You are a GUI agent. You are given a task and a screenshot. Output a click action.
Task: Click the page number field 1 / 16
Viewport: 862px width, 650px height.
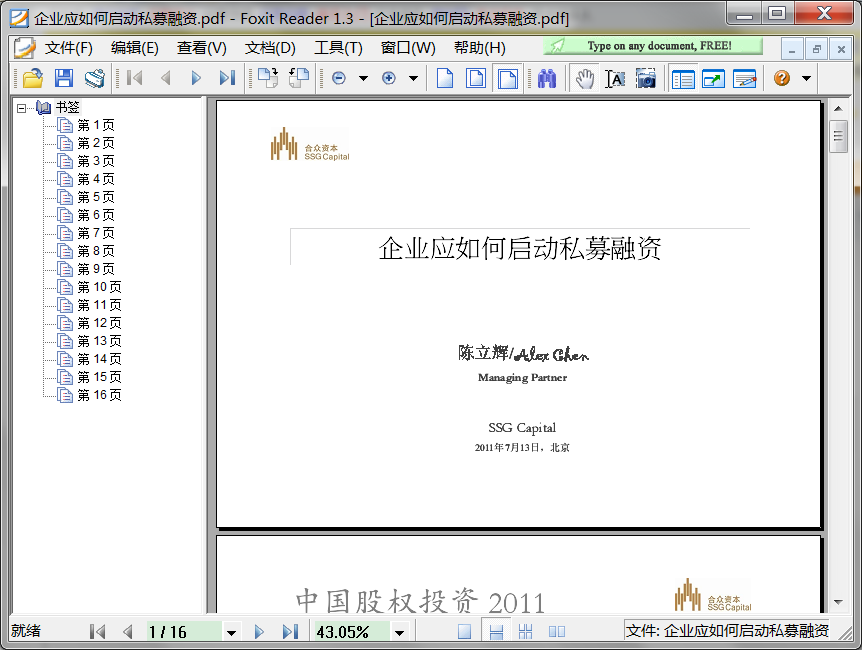(184, 632)
